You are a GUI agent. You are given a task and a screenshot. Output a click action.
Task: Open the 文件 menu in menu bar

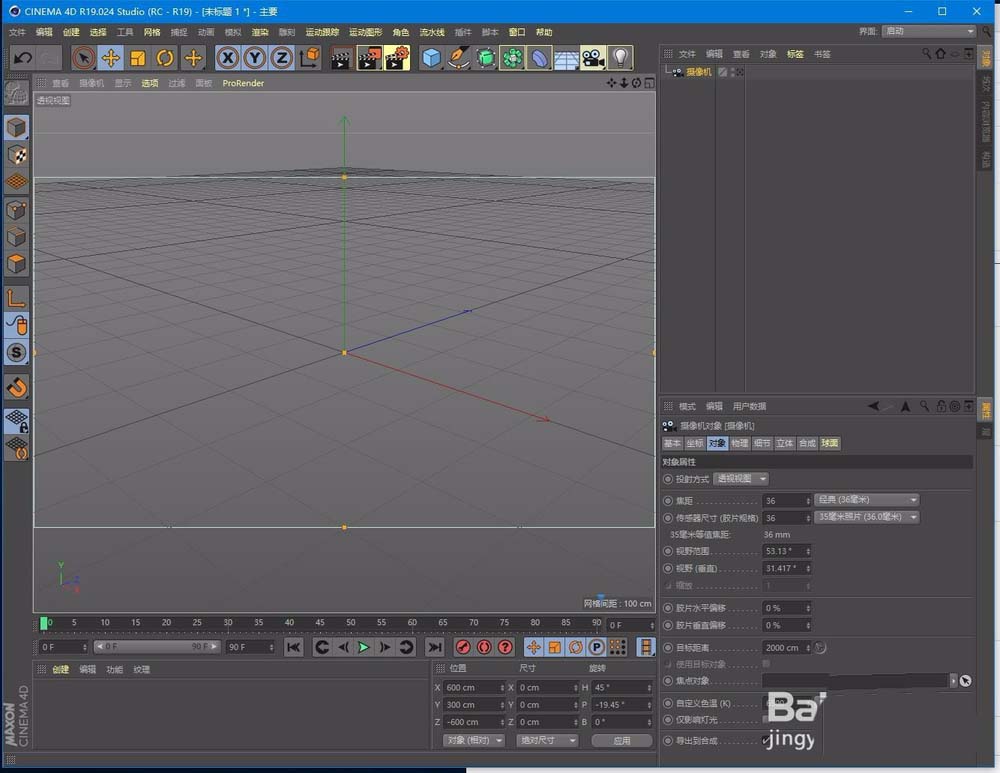tap(17, 32)
